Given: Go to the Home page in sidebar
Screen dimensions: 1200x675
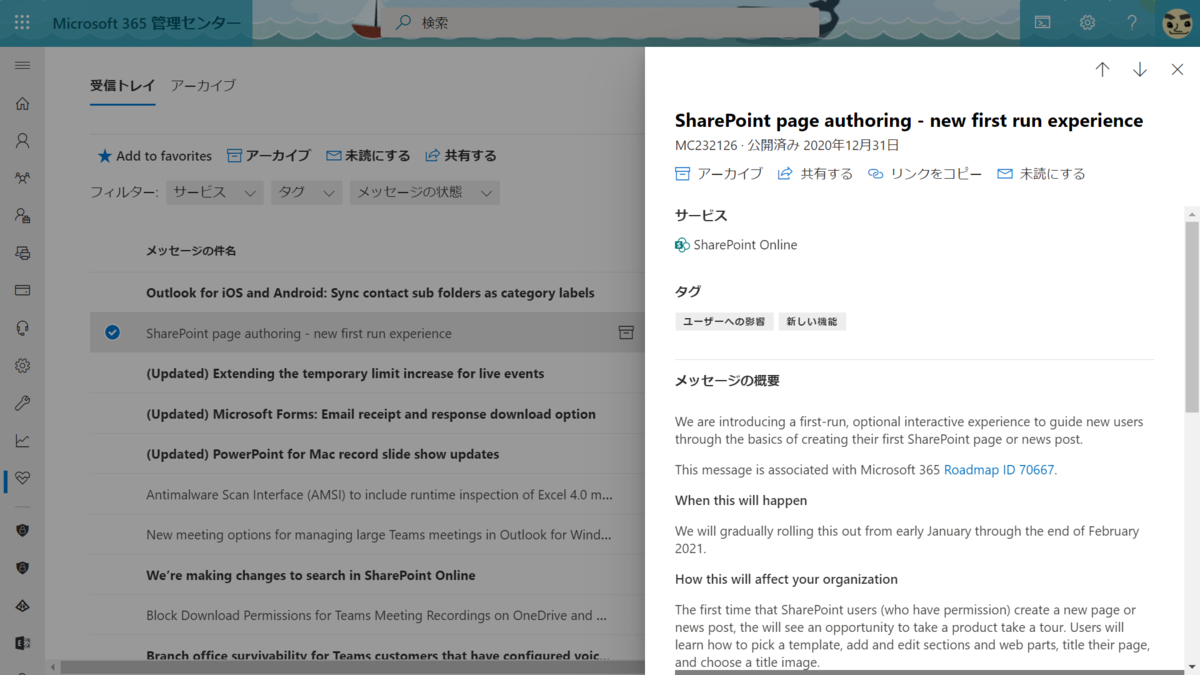Looking at the screenshot, I should (x=22, y=103).
